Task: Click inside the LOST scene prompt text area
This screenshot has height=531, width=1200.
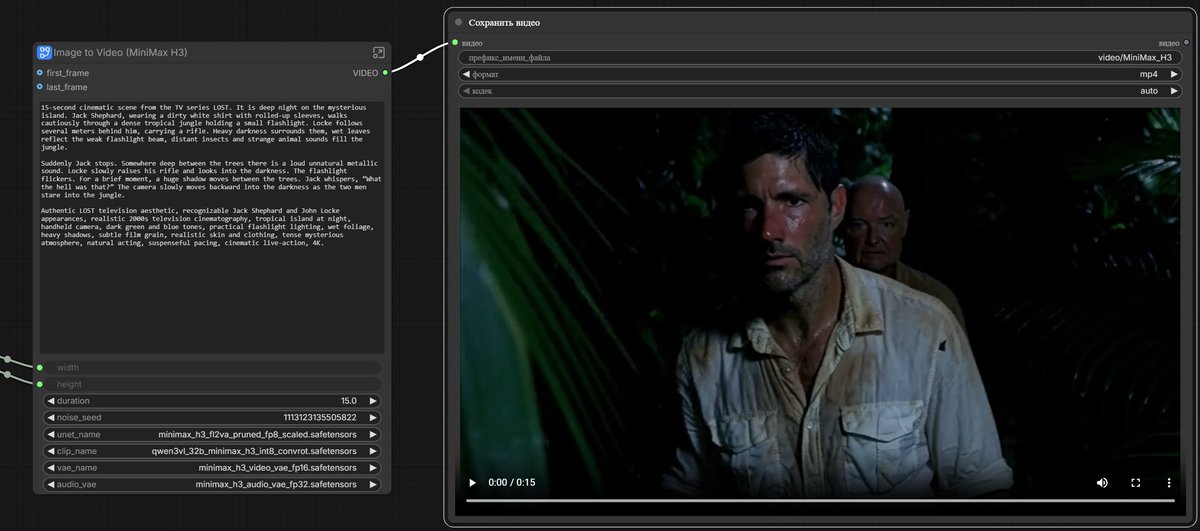Action: click(210, 226)
